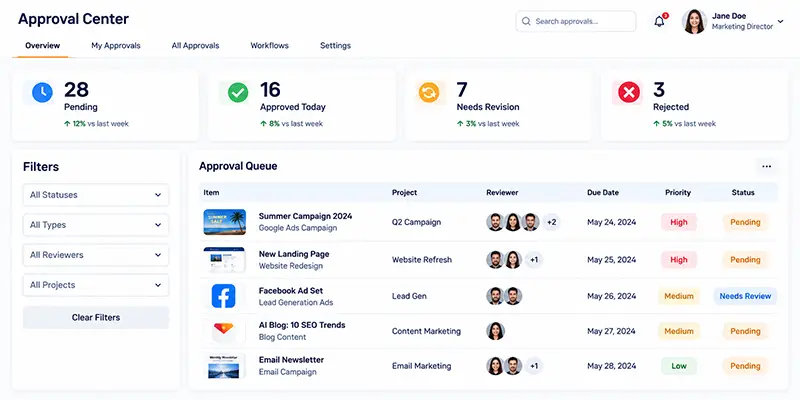Click the High priority badge for Summer Campaign

(679, 222)
